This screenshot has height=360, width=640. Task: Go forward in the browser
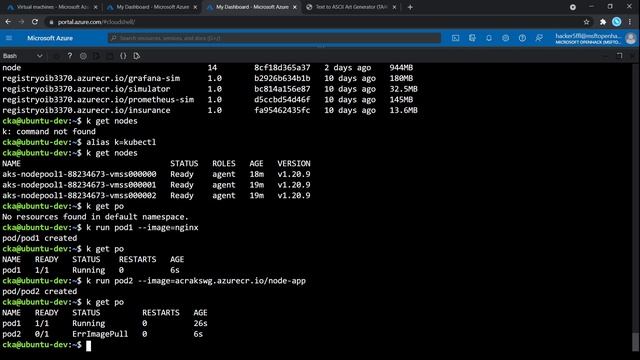click(21, 22)
